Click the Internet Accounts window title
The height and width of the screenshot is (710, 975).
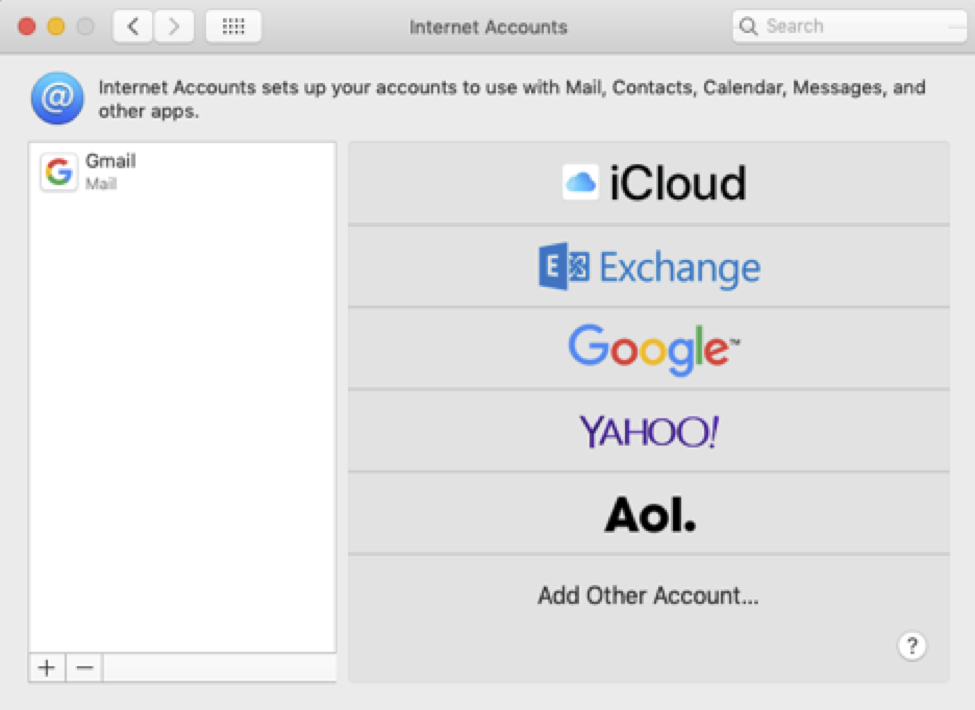pyautogui.click(x=488, y=27)
